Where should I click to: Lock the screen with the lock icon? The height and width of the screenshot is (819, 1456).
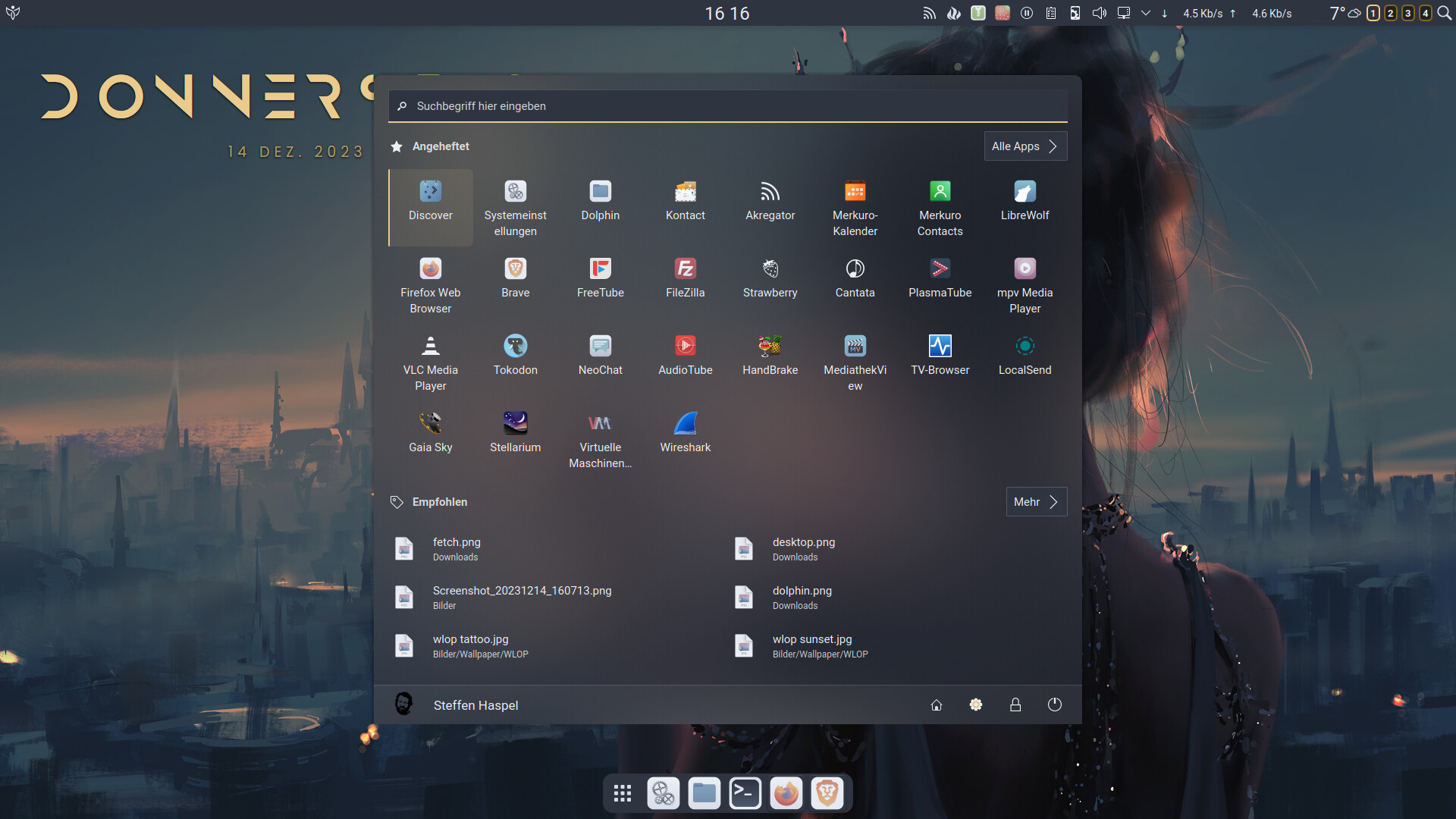pos(1015,704)
